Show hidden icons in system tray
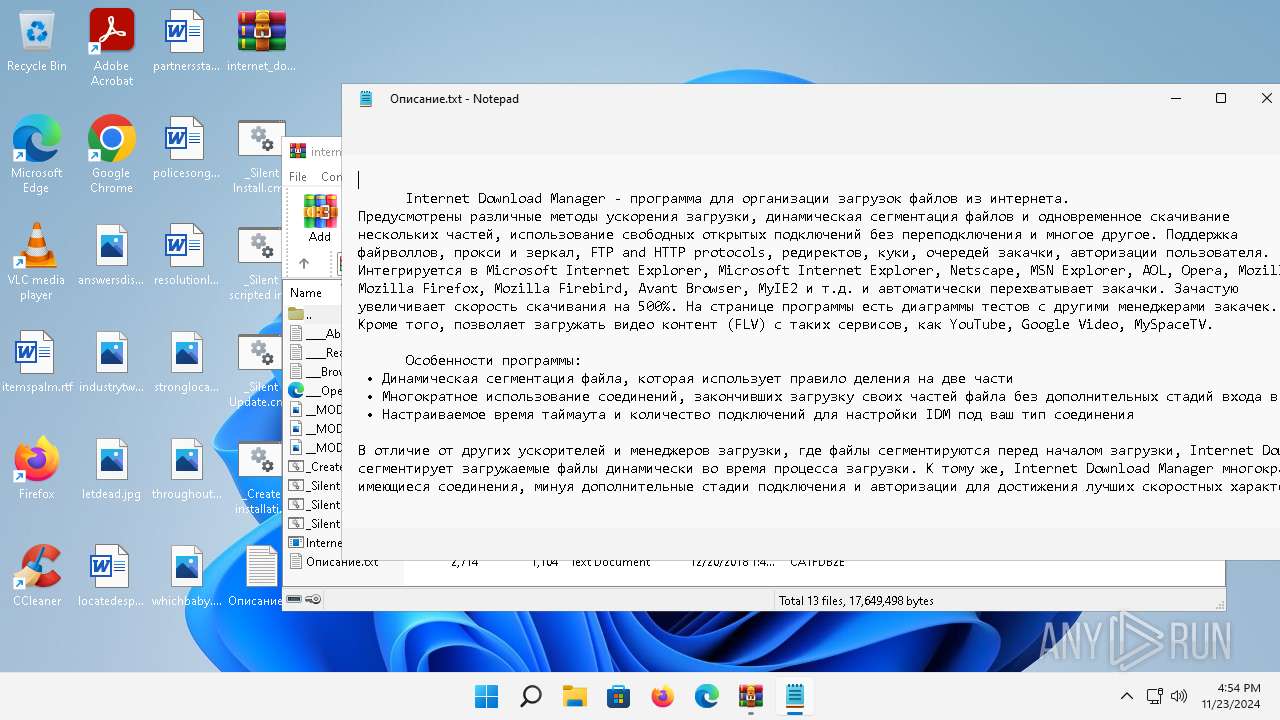 click(x=1127, y=696)
